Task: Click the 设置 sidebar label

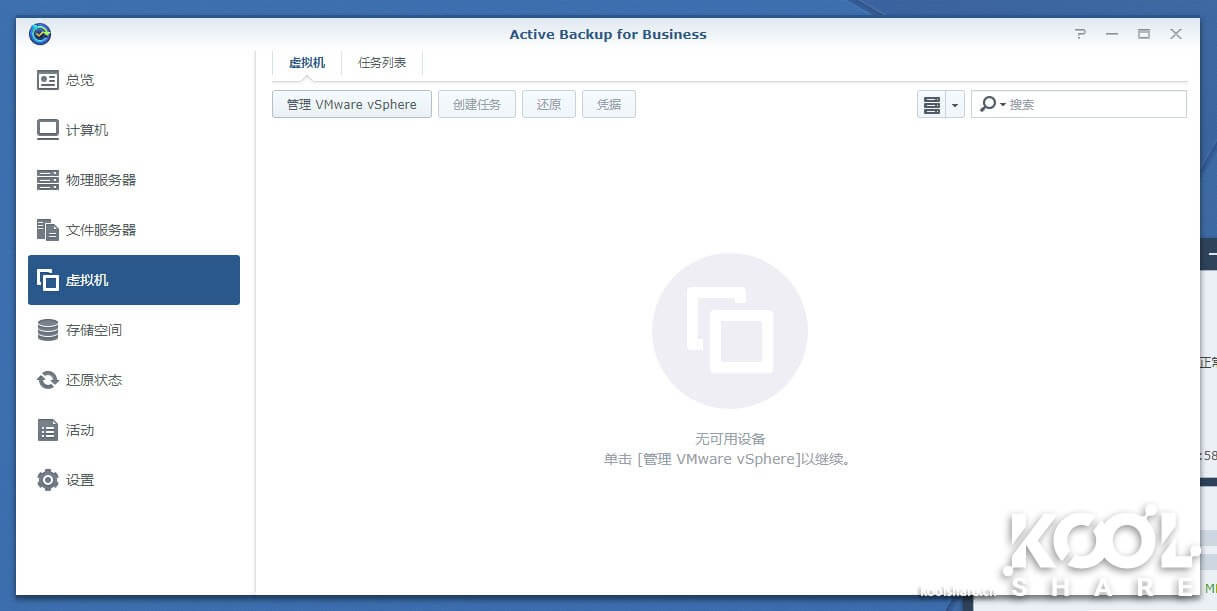Action: pos(80,480)
